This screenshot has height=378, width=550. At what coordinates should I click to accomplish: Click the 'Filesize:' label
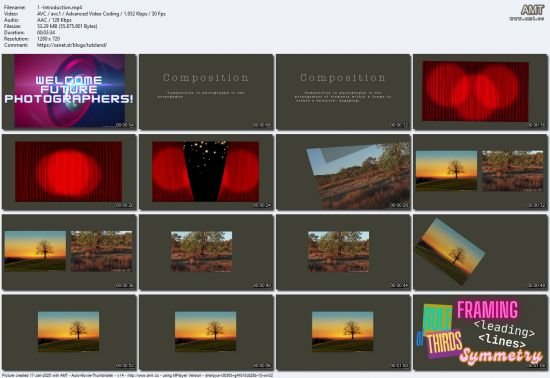tap(13, 26)
